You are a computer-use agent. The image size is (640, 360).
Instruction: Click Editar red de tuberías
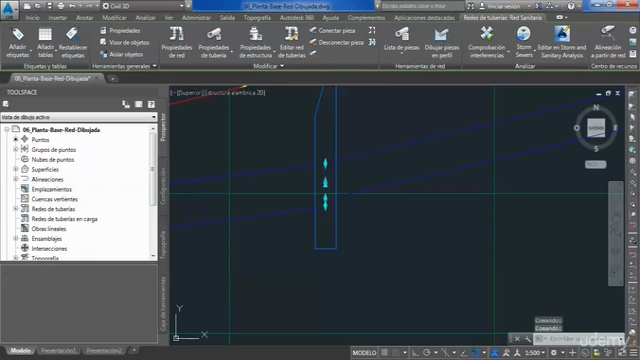(x=291, y=42)
